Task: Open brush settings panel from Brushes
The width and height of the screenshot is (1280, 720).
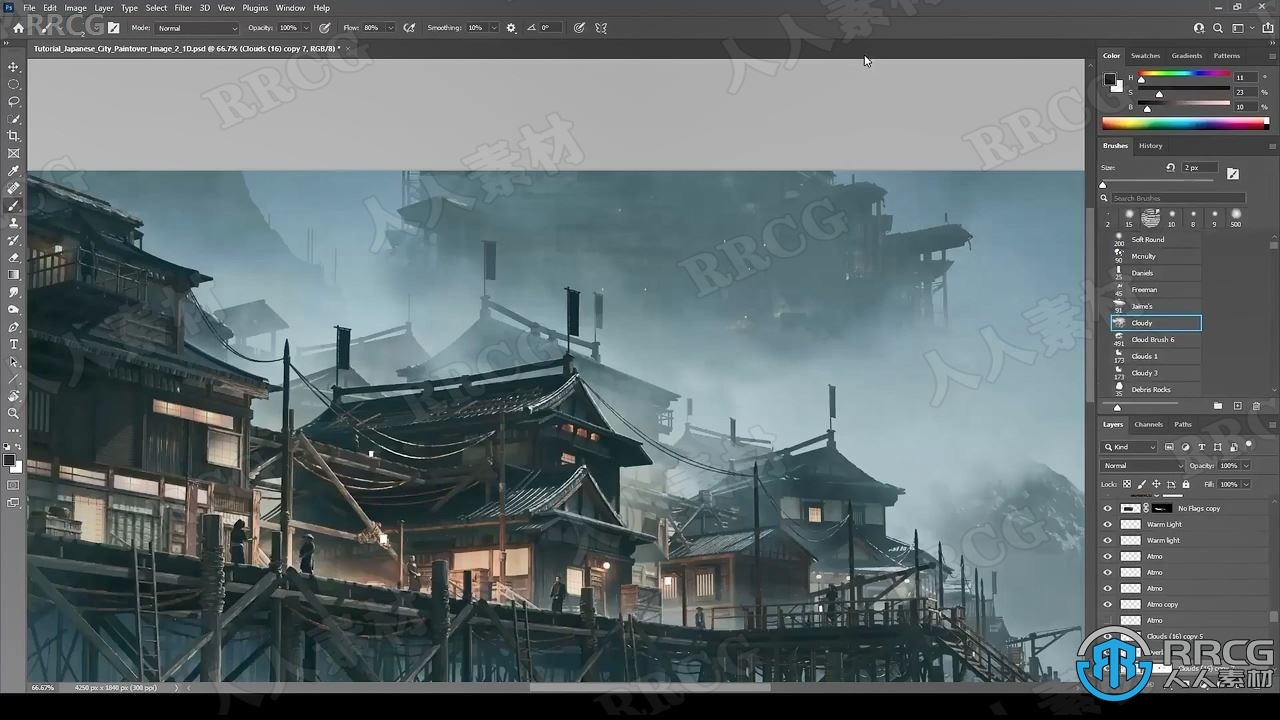Action: pos(1233,173)
